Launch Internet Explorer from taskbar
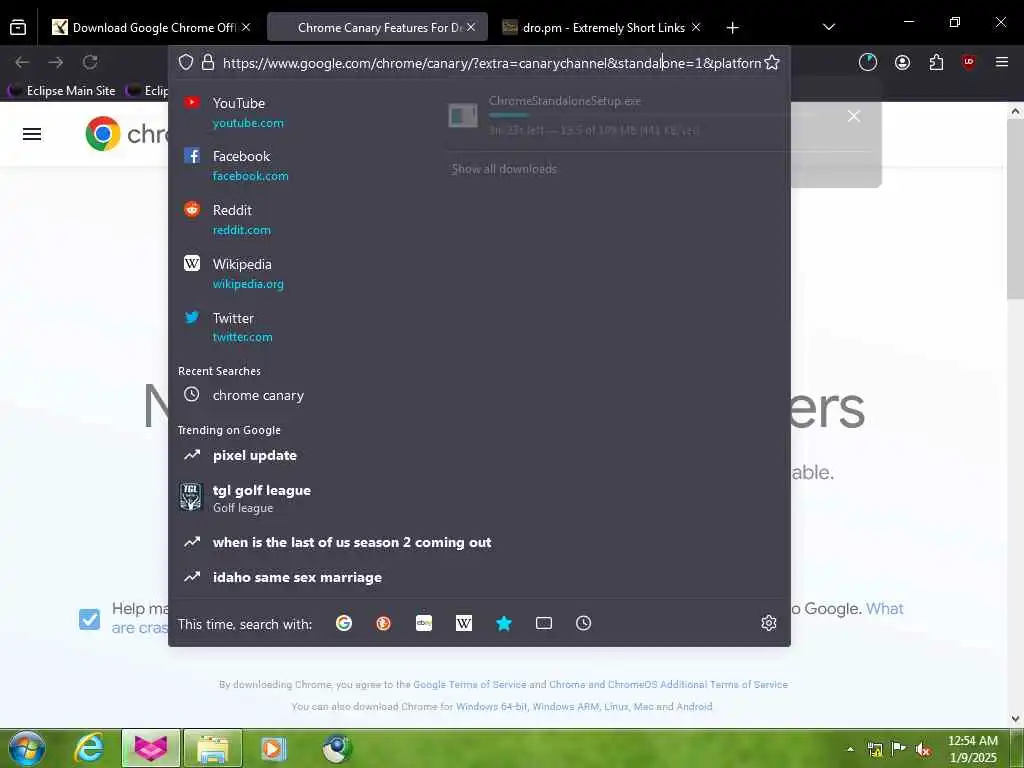1024x768 pixels. [x=89, y=748]
